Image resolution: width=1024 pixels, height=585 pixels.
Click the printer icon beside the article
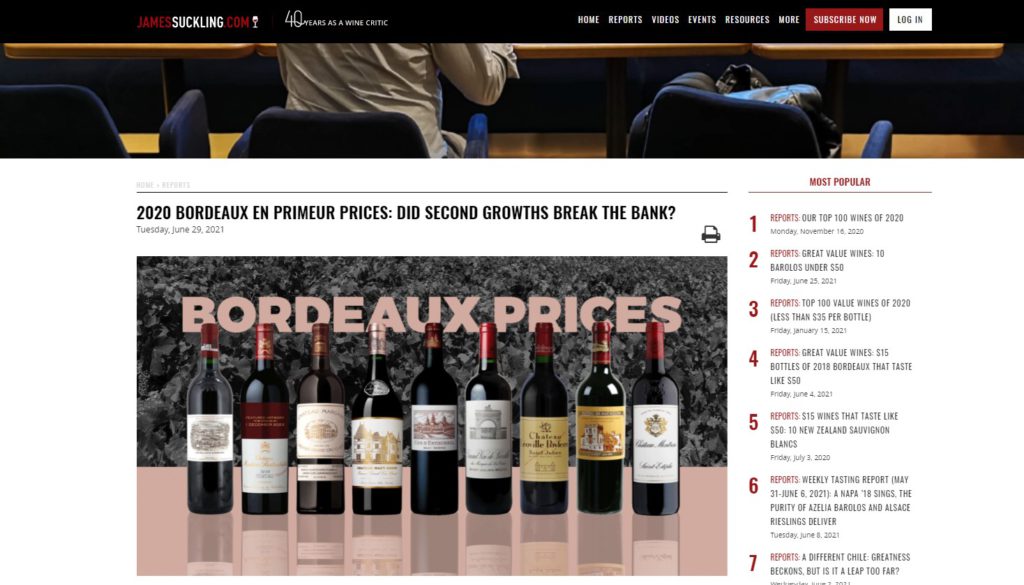click(x=711, y=234)
